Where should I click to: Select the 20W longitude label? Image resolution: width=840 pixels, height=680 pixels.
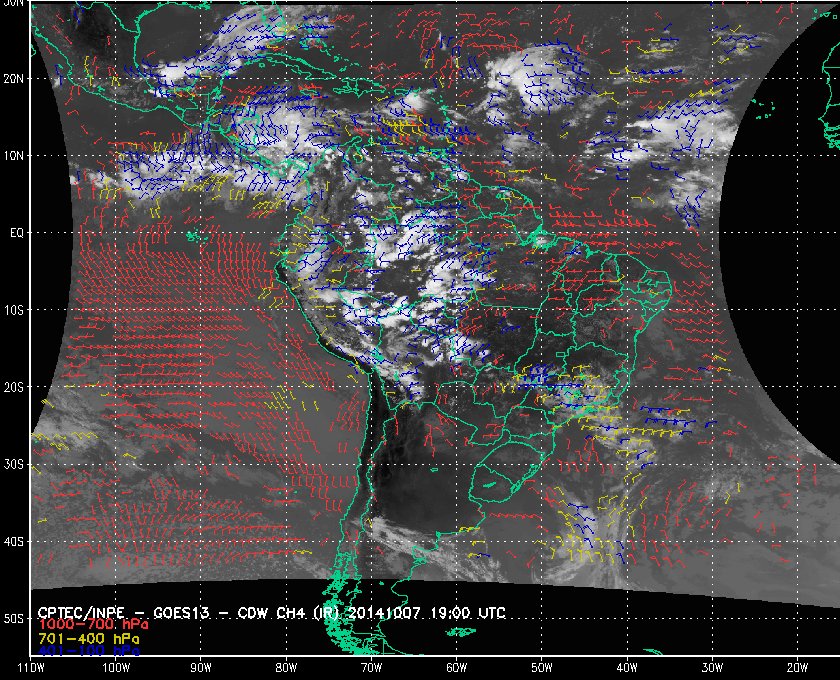(797, 667)
